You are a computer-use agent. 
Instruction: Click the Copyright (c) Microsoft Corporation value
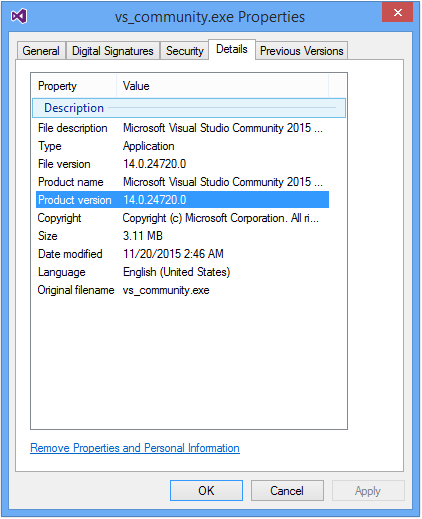coord(221,218)
